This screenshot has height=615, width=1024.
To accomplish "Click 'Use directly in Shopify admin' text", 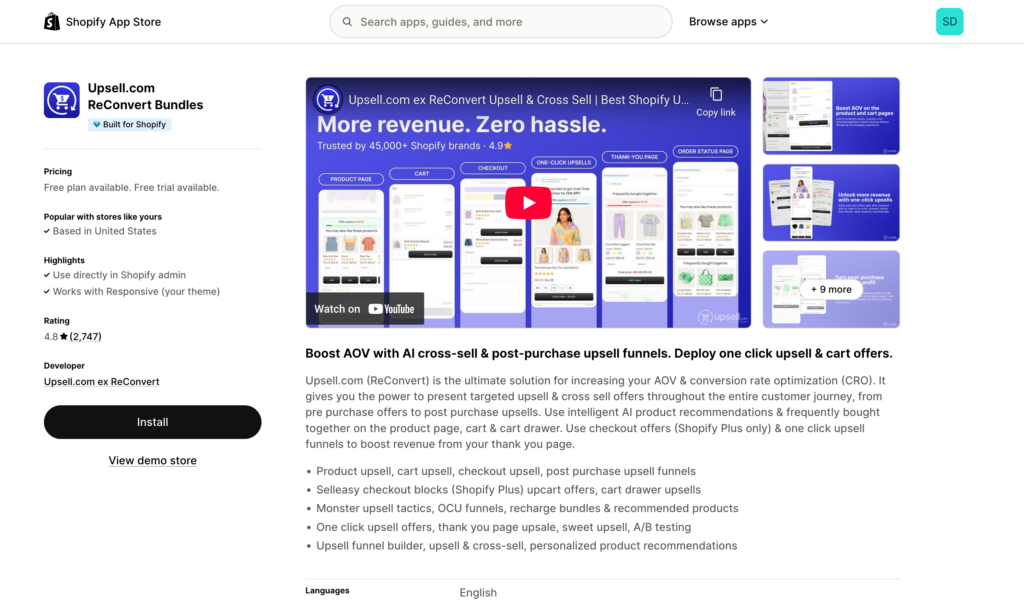I will (x=119, y=275).
